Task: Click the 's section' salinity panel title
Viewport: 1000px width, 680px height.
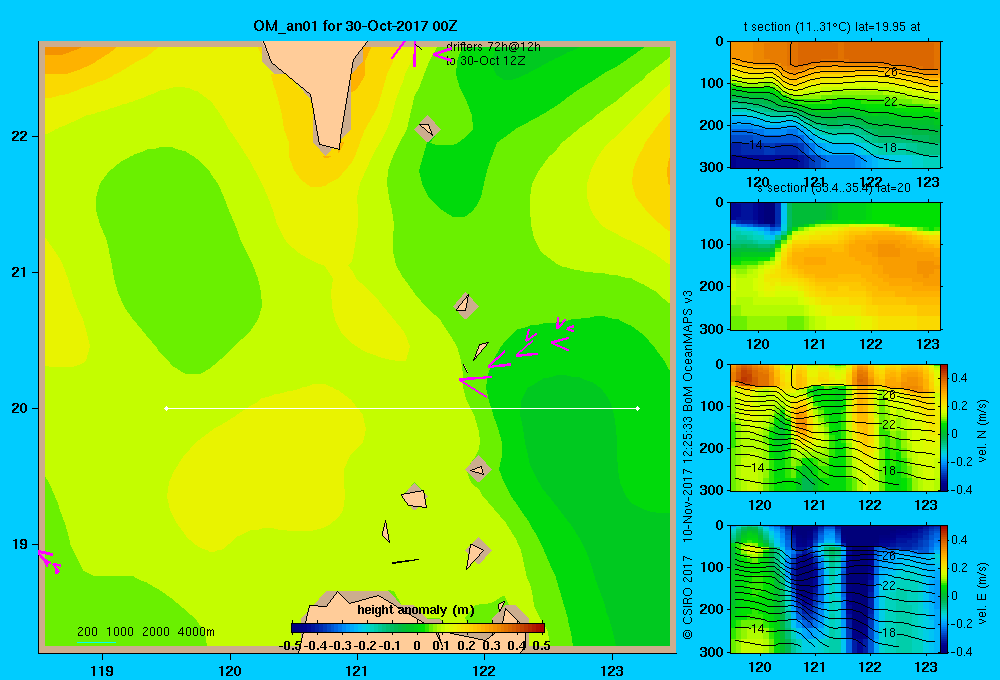Action: (834, 188)
